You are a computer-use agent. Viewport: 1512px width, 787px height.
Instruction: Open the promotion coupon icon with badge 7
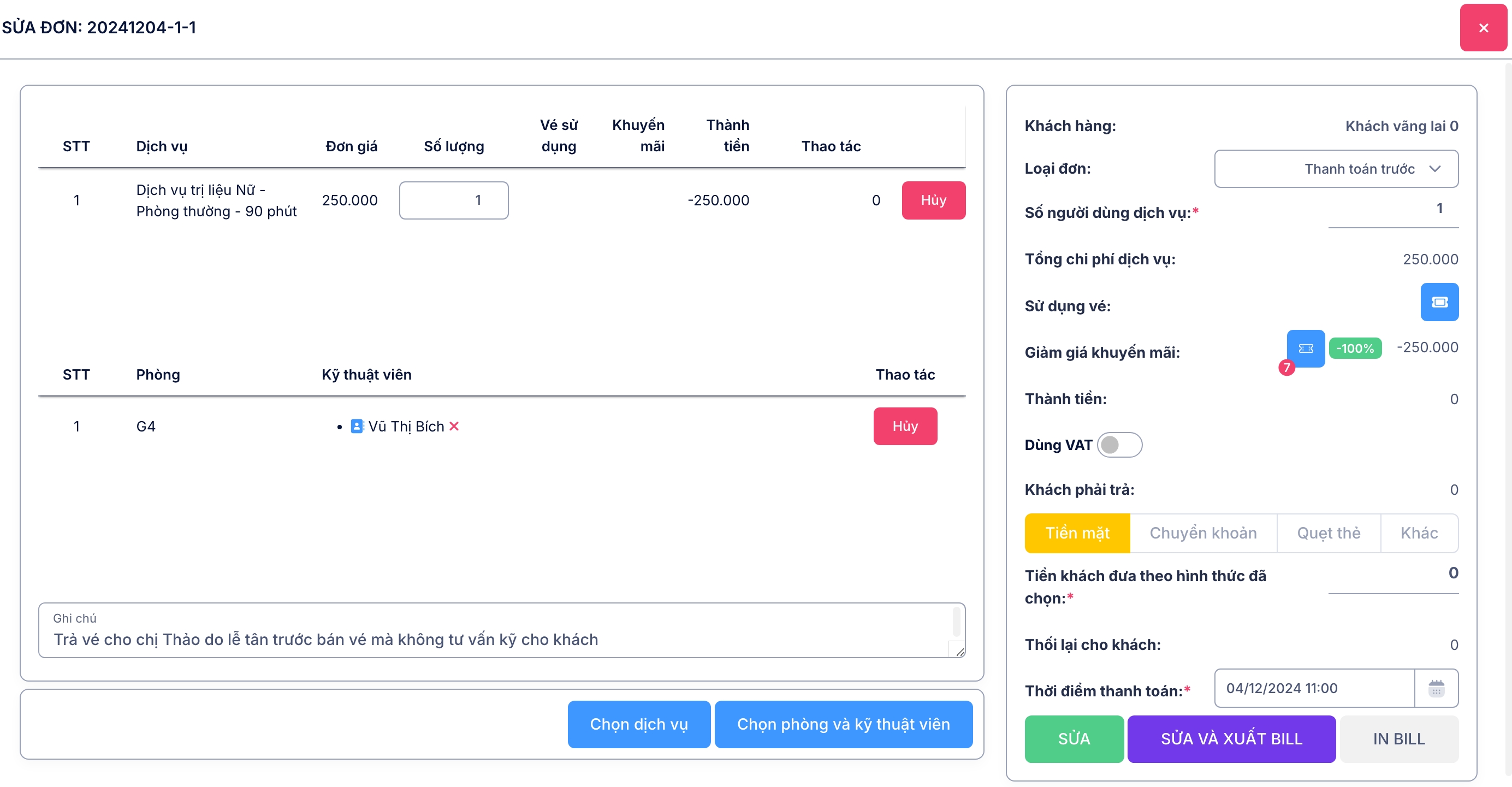pos(1306,348)
